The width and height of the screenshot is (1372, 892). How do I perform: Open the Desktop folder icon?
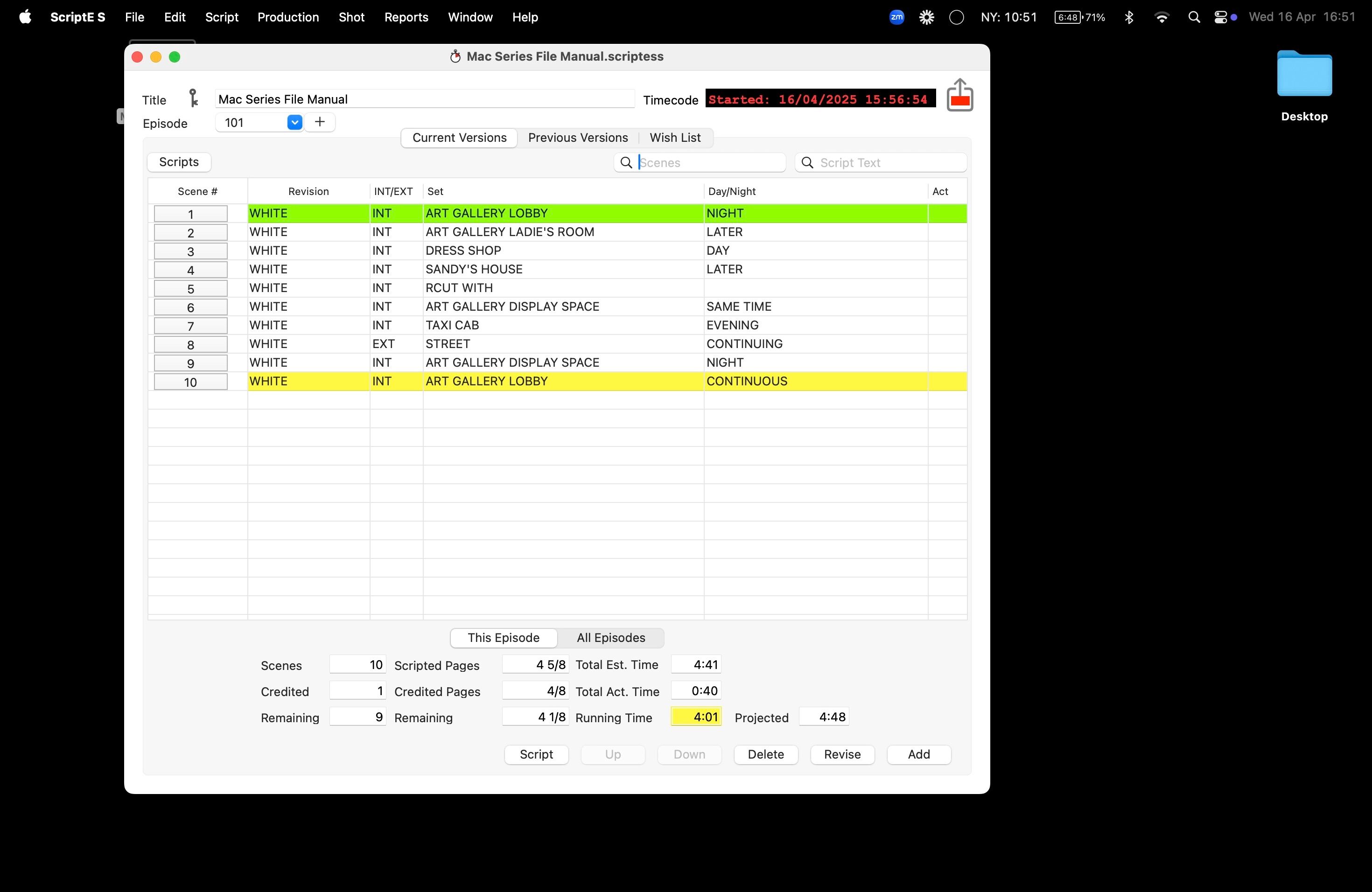point(1303,75)
